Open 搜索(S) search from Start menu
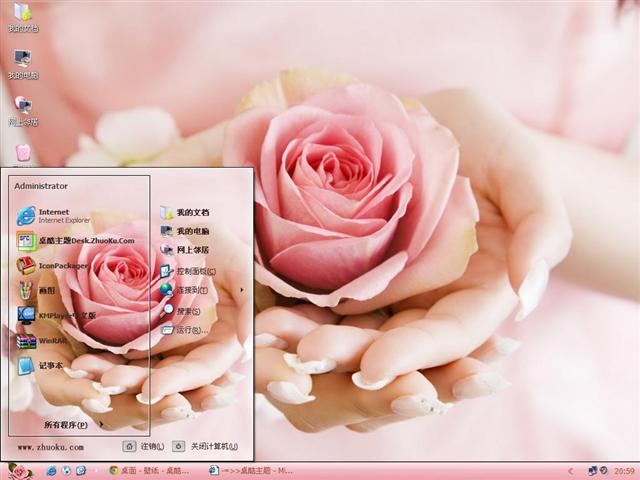The width and height of the screenshot is (640, 480). pyautogui.click(x=180, y=311)
